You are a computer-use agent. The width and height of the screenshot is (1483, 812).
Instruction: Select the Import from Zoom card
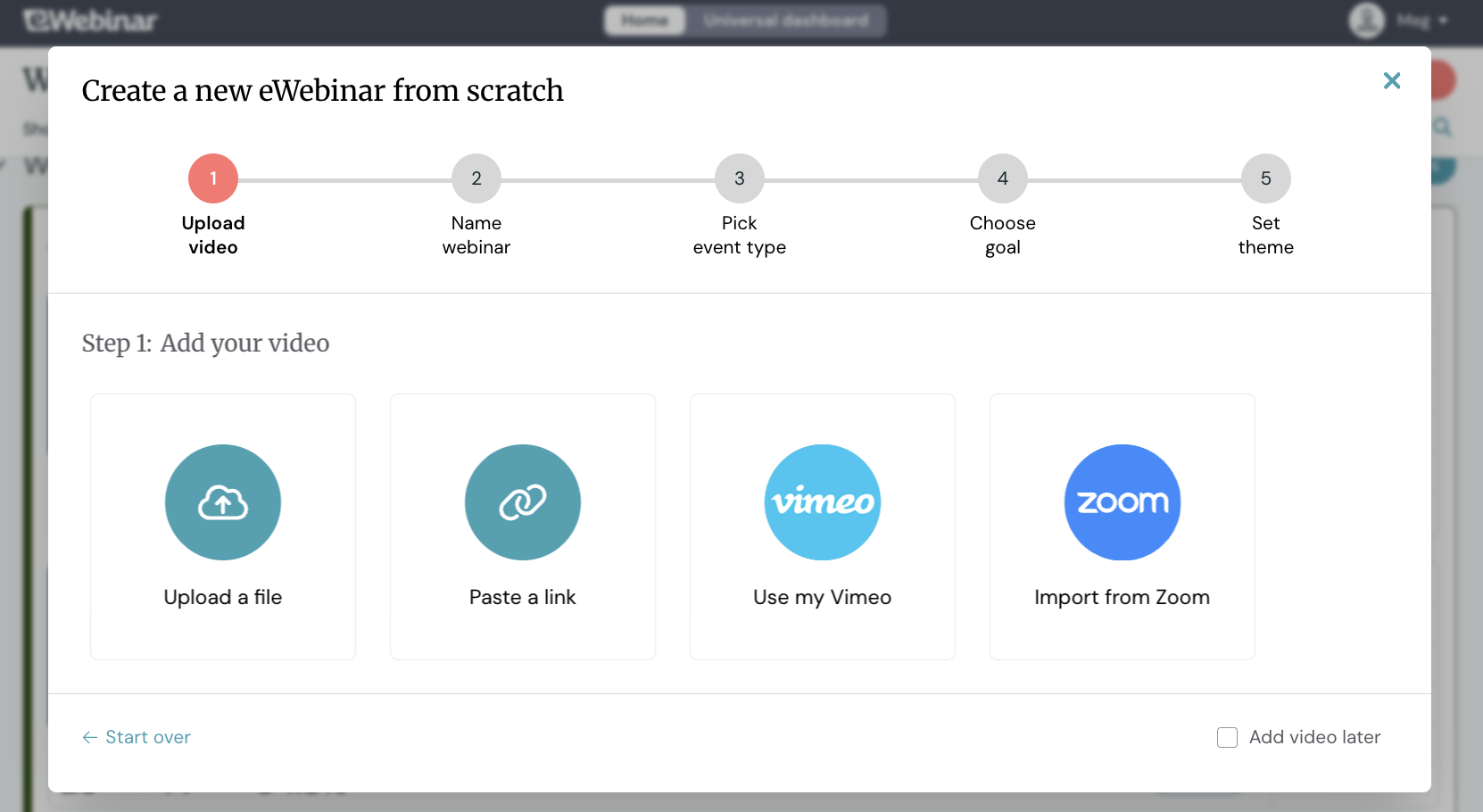[1122, 526]
